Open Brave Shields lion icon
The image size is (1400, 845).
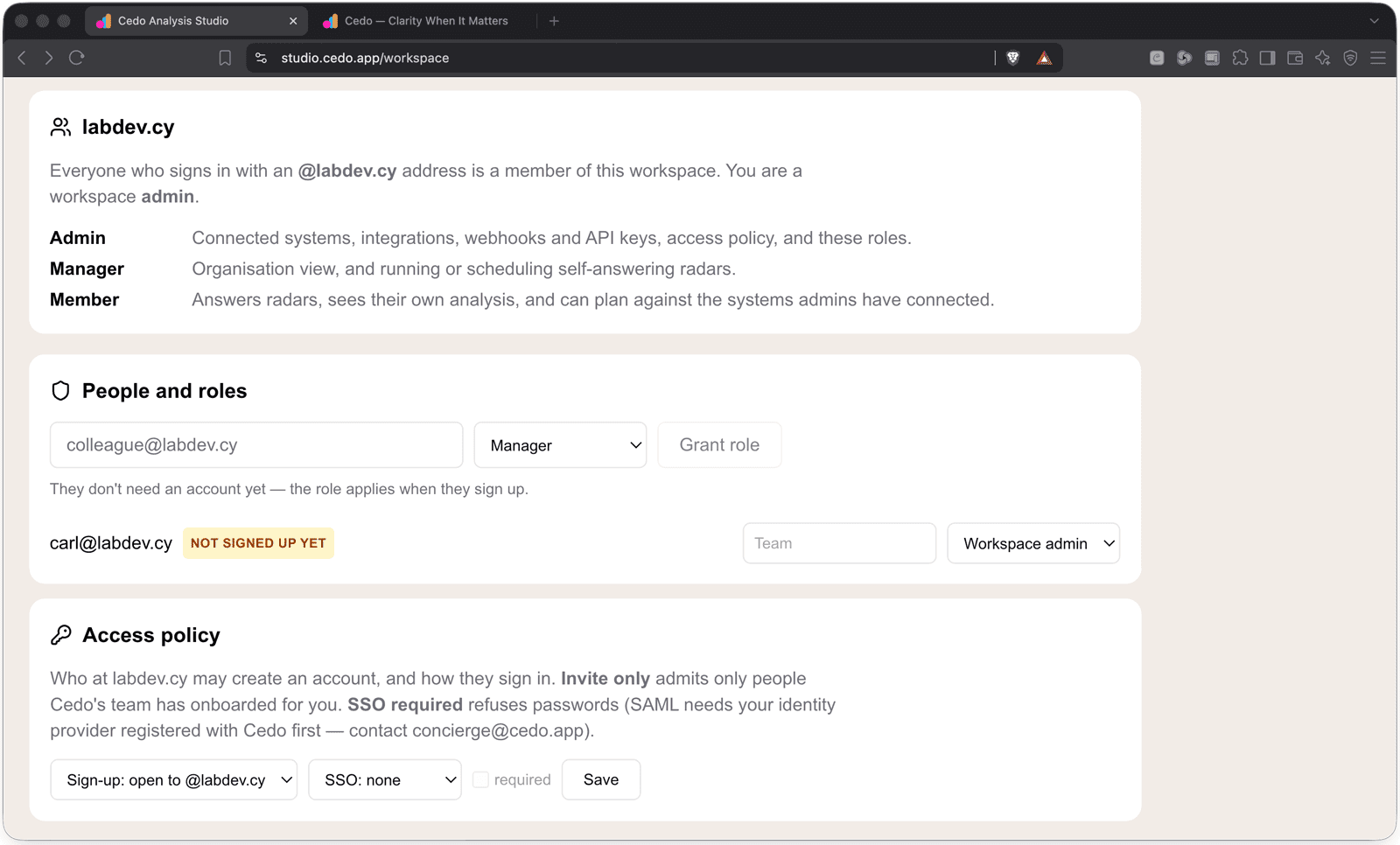coord(1013,58)
